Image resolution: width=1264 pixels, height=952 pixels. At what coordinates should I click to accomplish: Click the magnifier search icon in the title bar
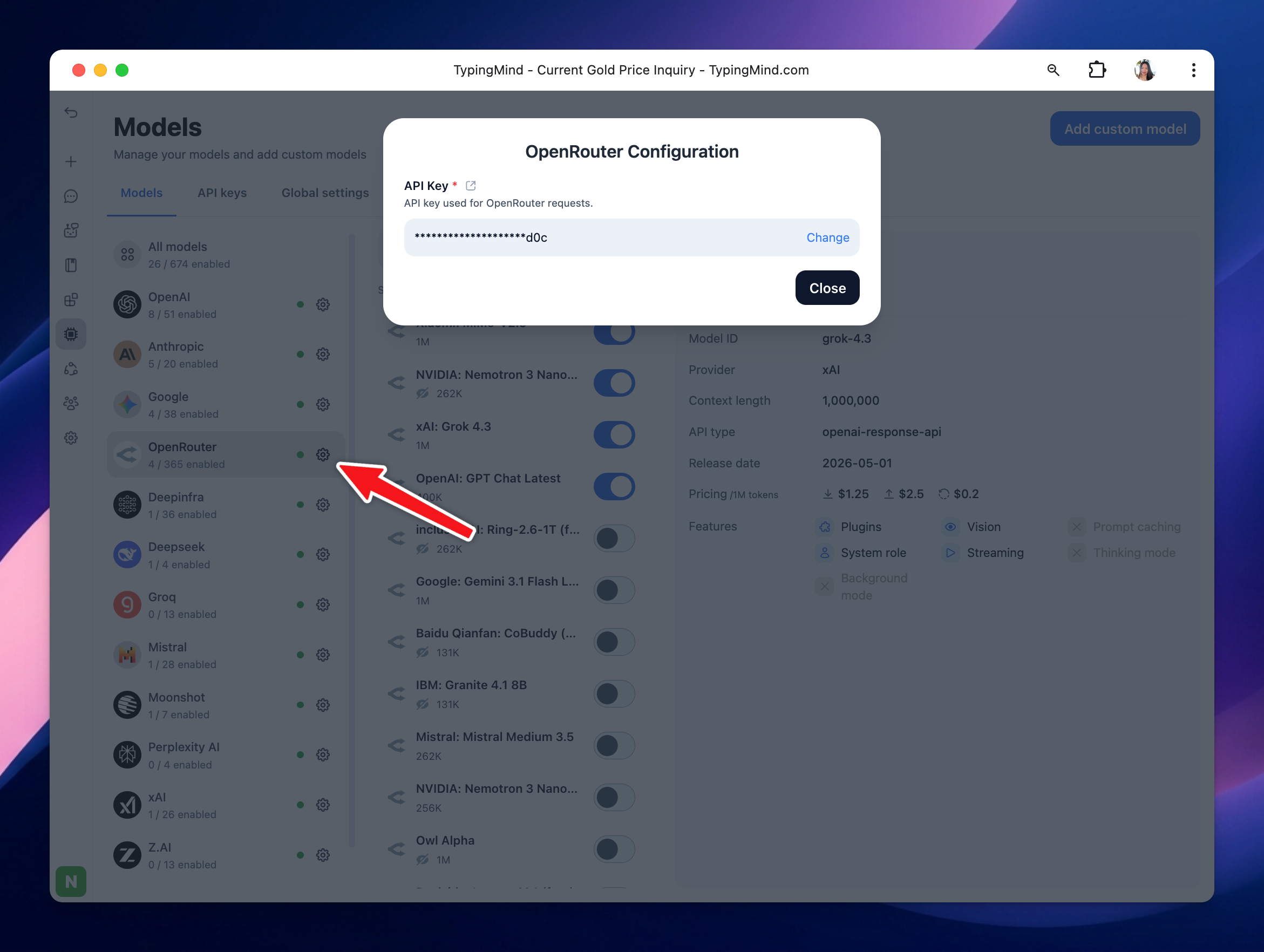point(1053,70)
